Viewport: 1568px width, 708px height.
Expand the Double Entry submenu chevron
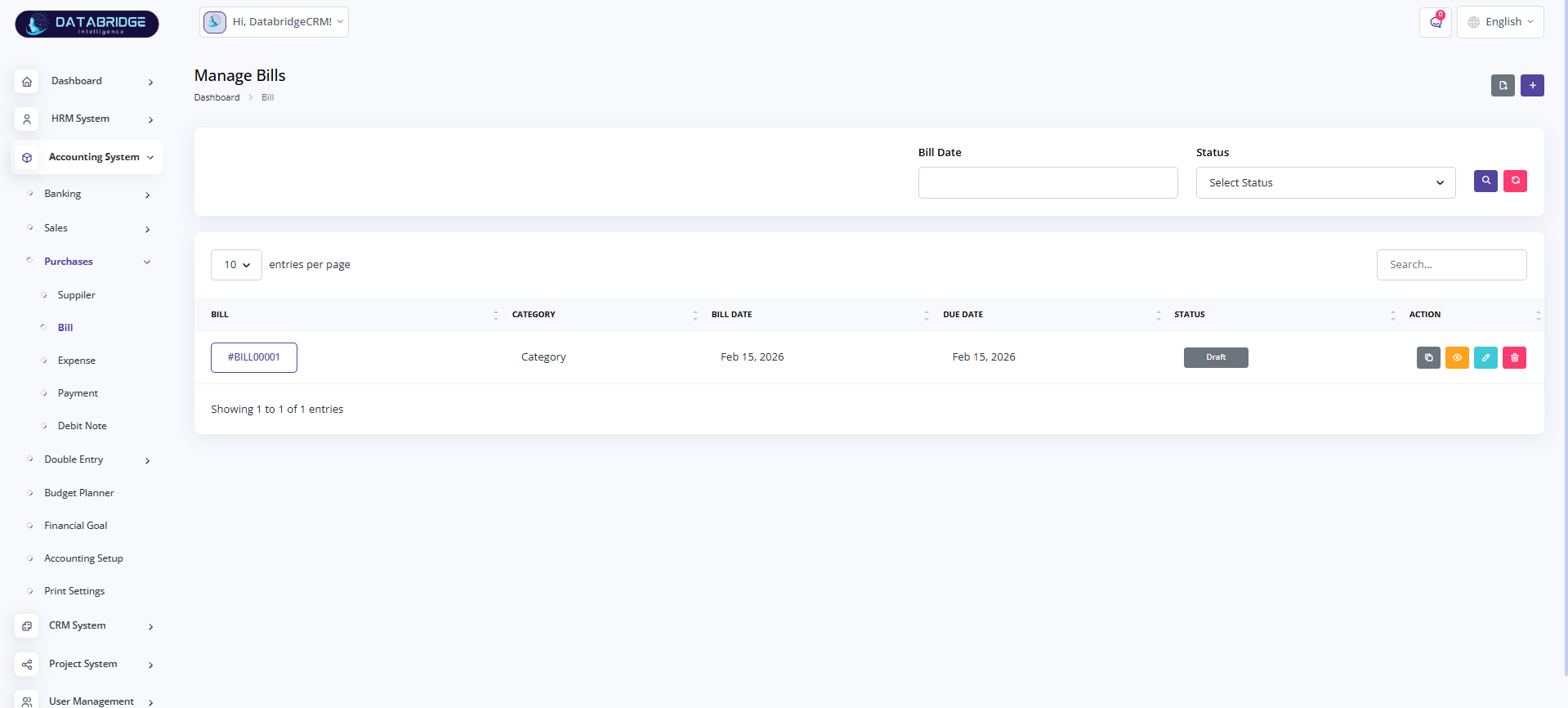(x=147, y=461)
